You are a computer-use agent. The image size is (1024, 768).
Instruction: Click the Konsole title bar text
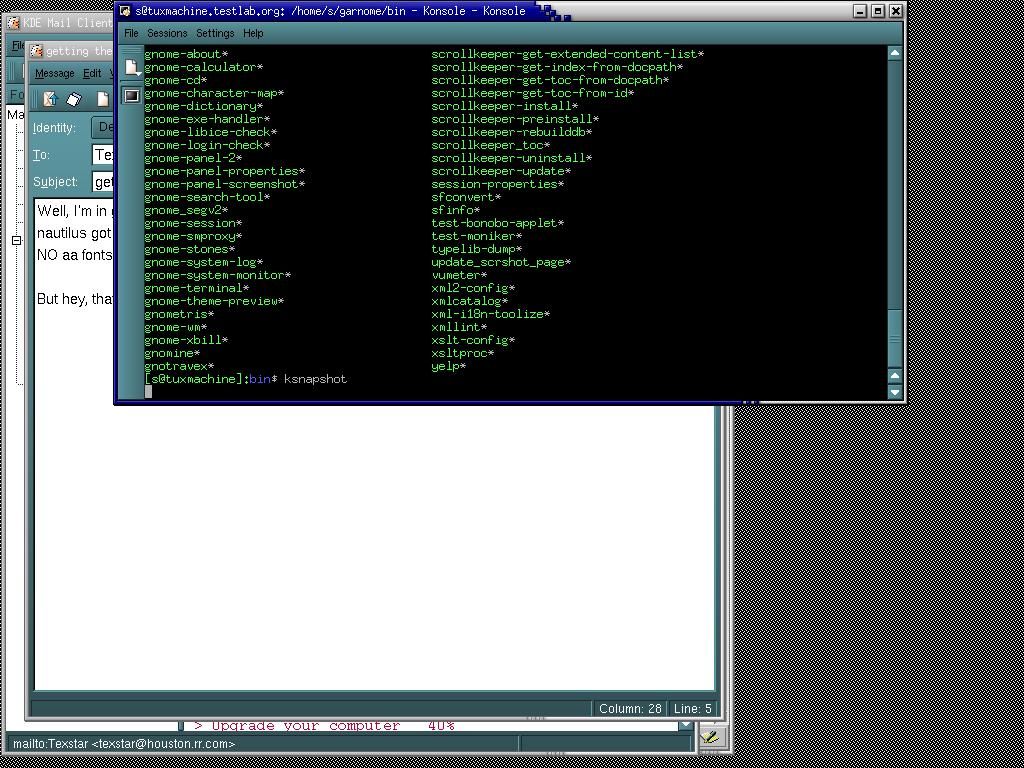point(330,10)
